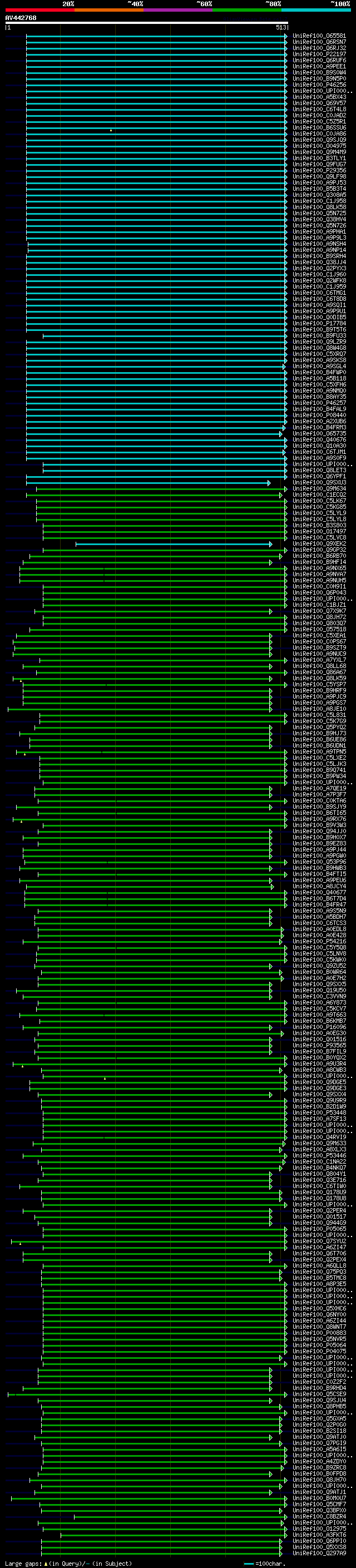Open hit UniRef100_P93565
356x1568 pixels.
coord(319,1045)
